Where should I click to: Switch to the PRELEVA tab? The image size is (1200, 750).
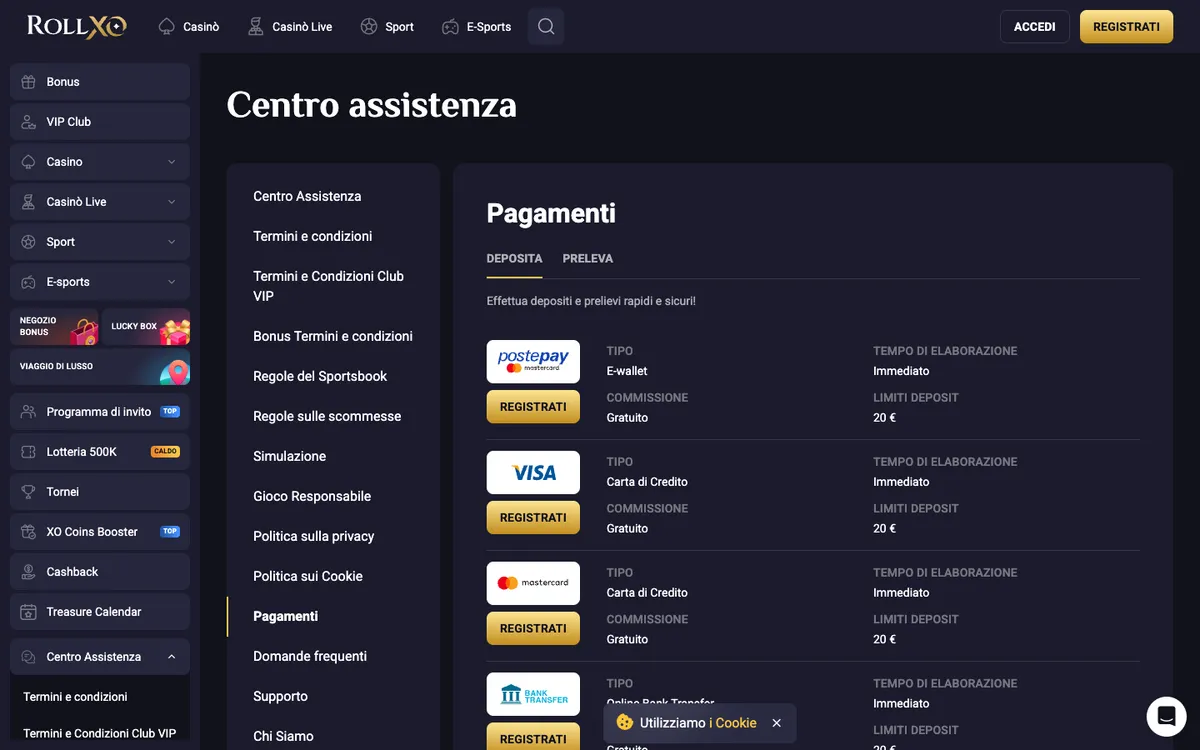(x=588, y=258)
